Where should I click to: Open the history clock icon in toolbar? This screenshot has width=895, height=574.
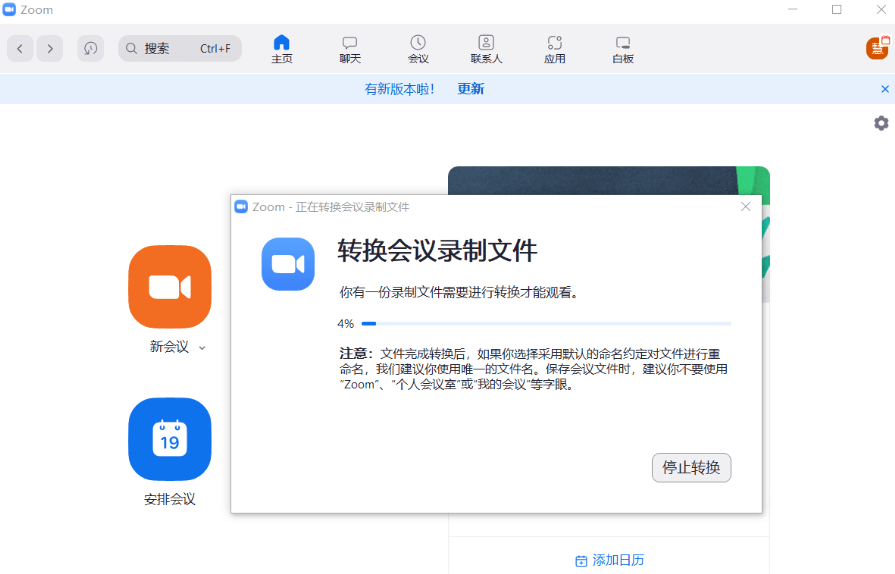click(90, 48)
